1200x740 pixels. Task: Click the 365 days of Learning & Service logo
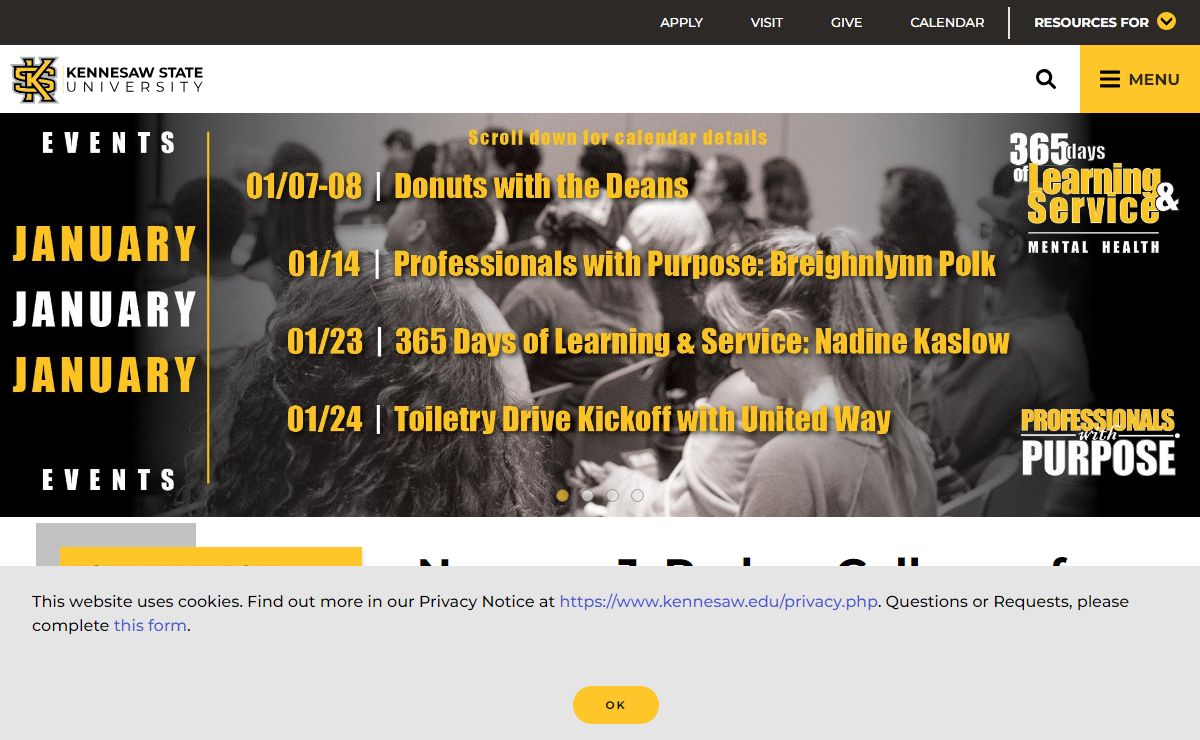[1094, 192]
